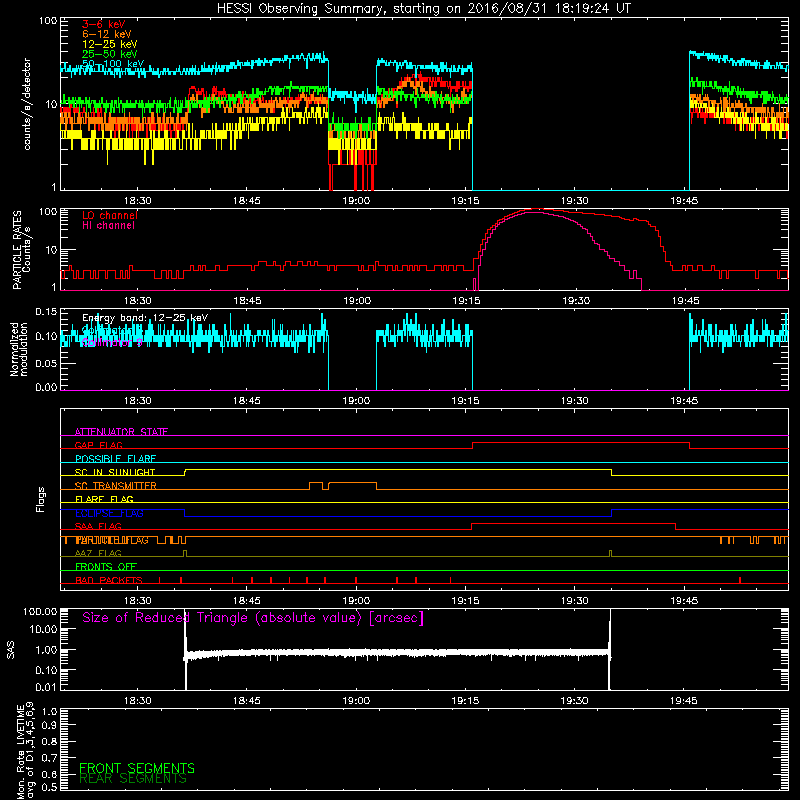Viewport: 800px width, 800px height.
Task: Click the 0.7 value on the livetime axis
Action: point(49,758)
